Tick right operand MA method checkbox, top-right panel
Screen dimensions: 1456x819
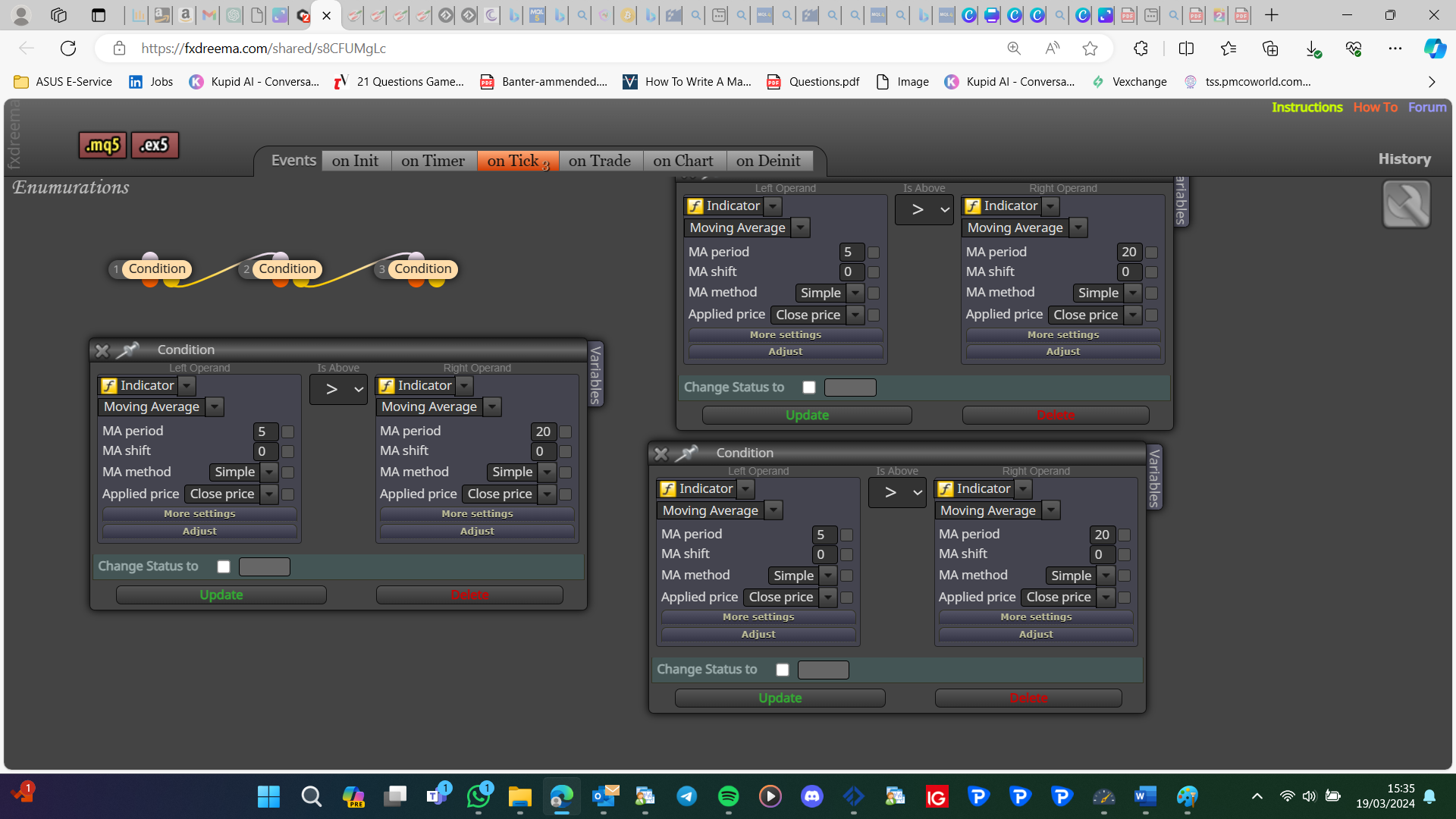[x=1152, y=293]
